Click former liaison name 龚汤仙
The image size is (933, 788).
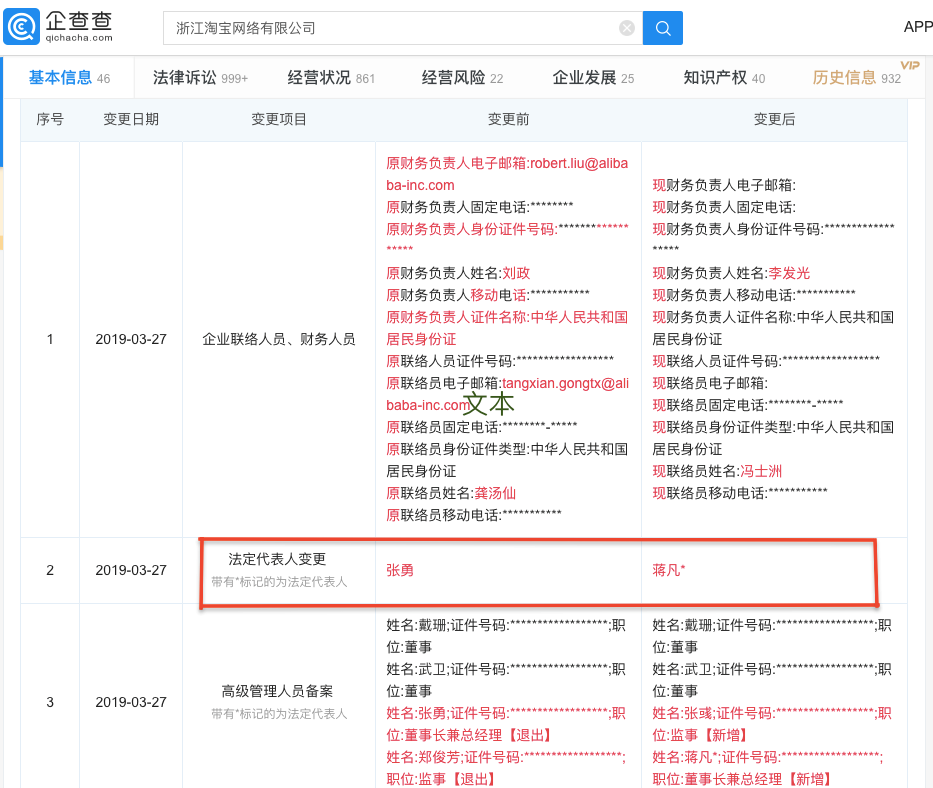[495, 493]
